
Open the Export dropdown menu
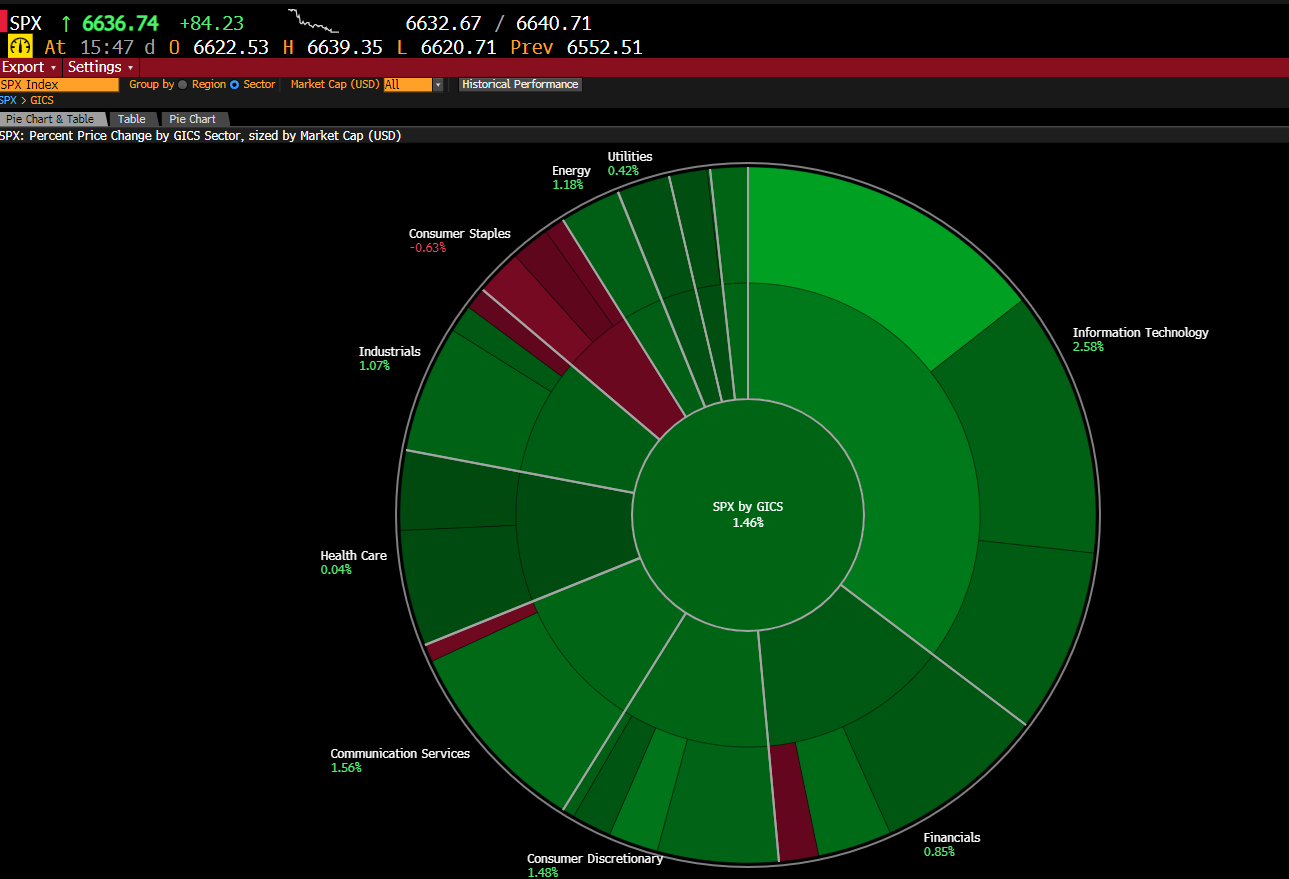[x=29, y=67]
